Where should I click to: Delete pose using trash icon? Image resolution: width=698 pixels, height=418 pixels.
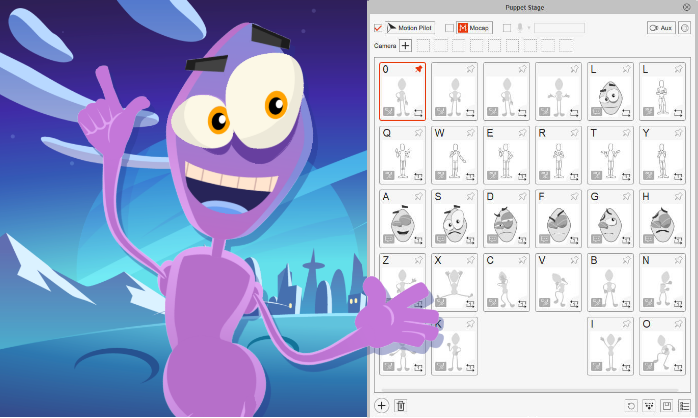click(x=400, y=405)
